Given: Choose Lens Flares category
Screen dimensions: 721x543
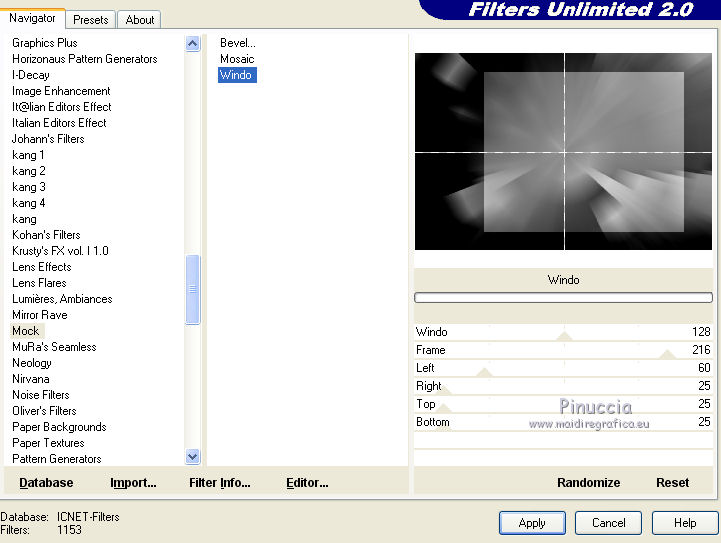Looking at the screenshot, I should coord(39,283).
